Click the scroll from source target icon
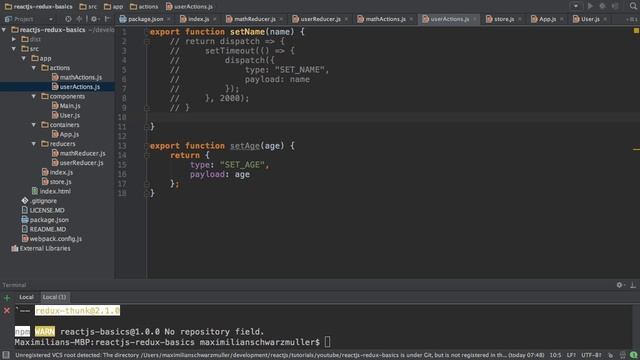The image size is (640, 360). (68, 19)
